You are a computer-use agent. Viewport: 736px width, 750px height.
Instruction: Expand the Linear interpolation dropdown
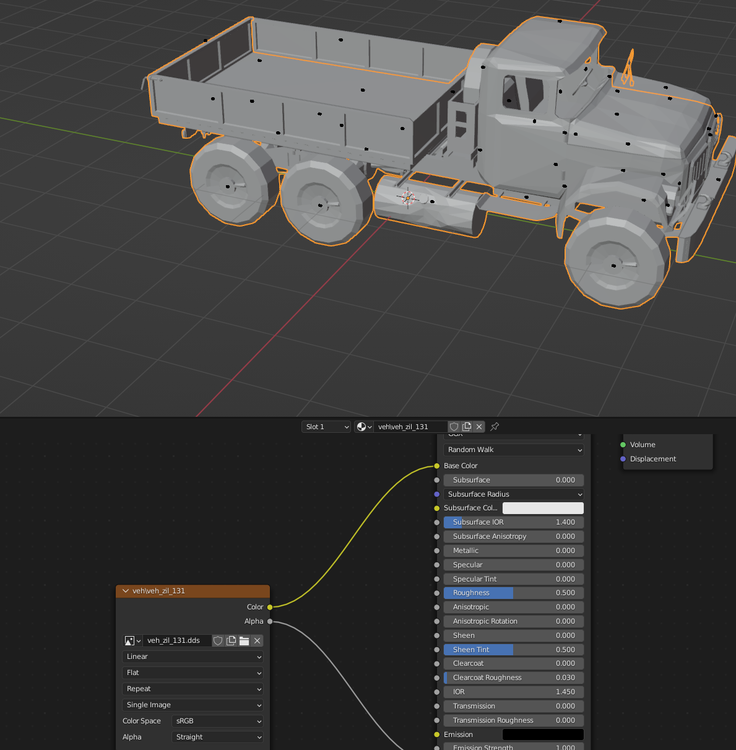[193, 657]
